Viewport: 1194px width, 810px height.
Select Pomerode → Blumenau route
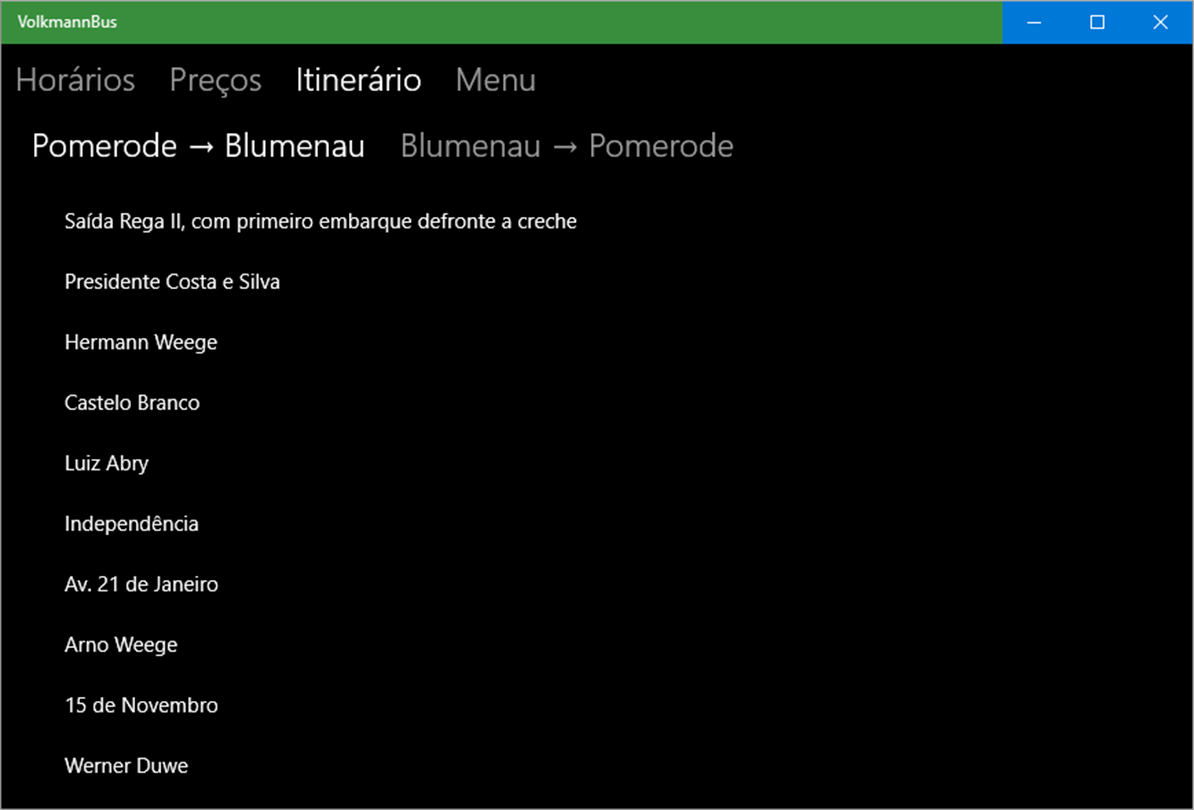click(x=198, y=146)
